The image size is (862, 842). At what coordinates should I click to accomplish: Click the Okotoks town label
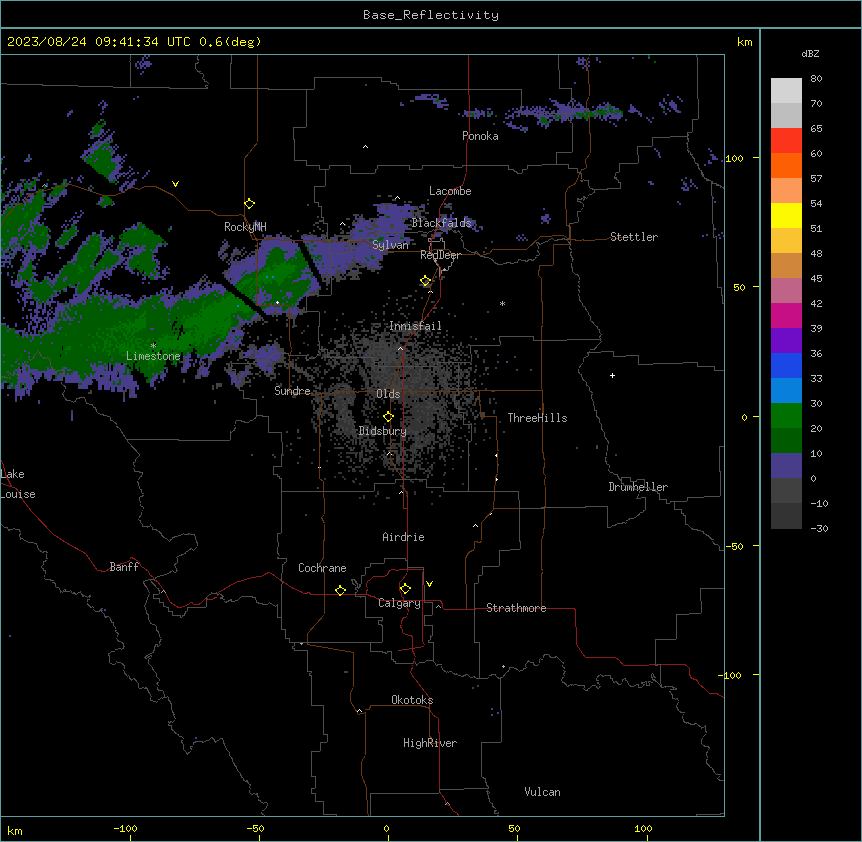412,700
